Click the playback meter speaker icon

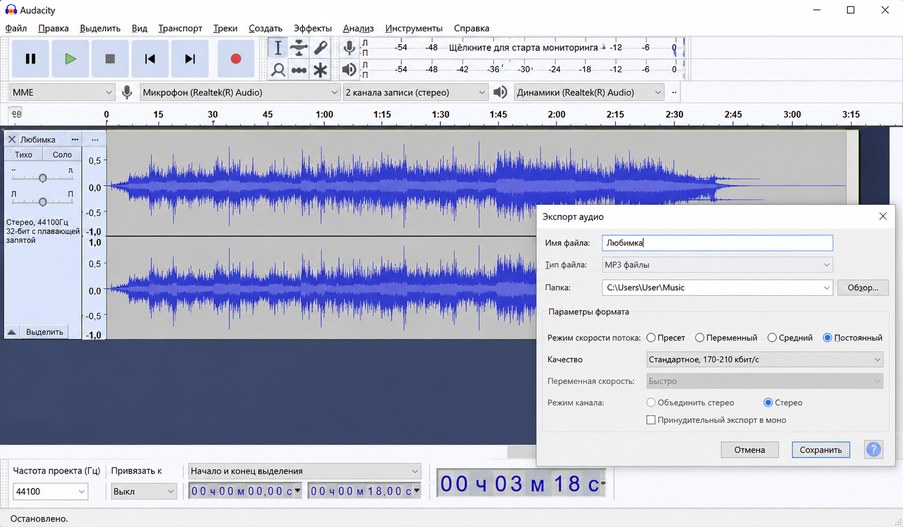pyautogui.click(x=349, y=70)
